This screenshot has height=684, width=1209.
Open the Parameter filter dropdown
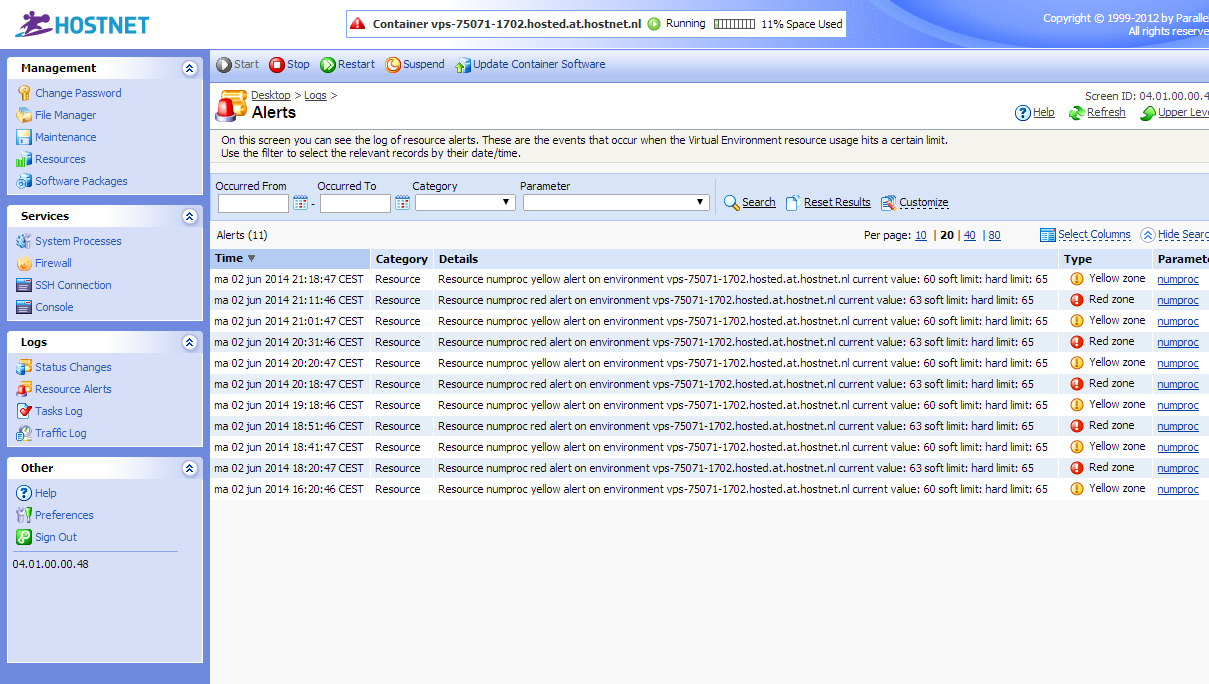click(x=616, y=203)
